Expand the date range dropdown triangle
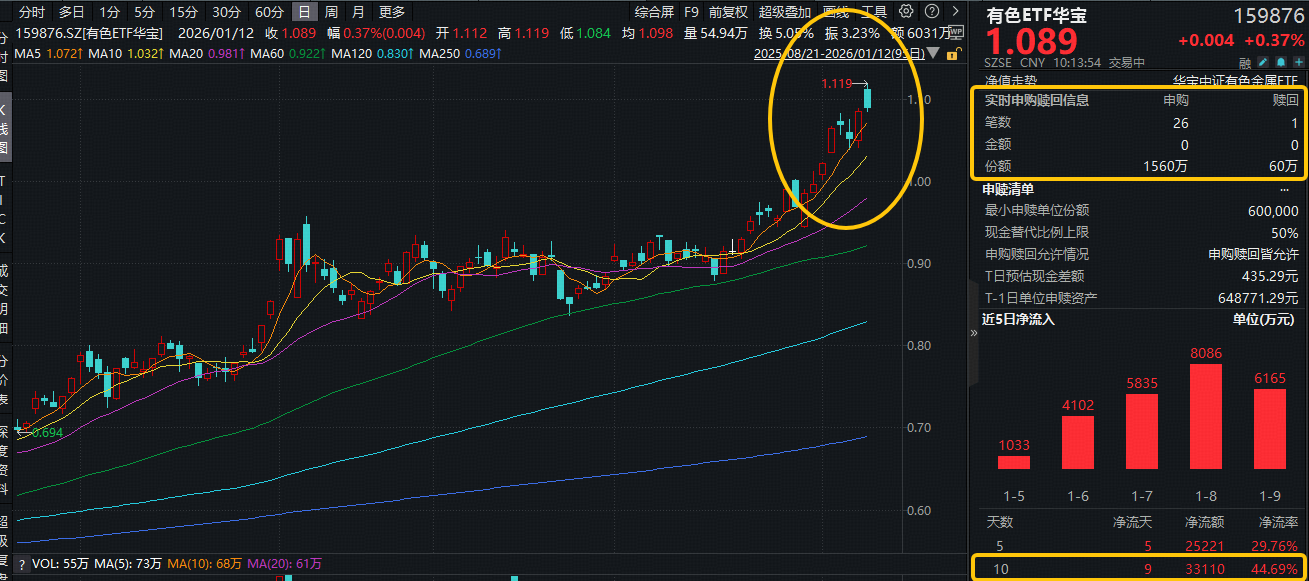The width and height of the screenshot is (1309, 581). (934, 53)
